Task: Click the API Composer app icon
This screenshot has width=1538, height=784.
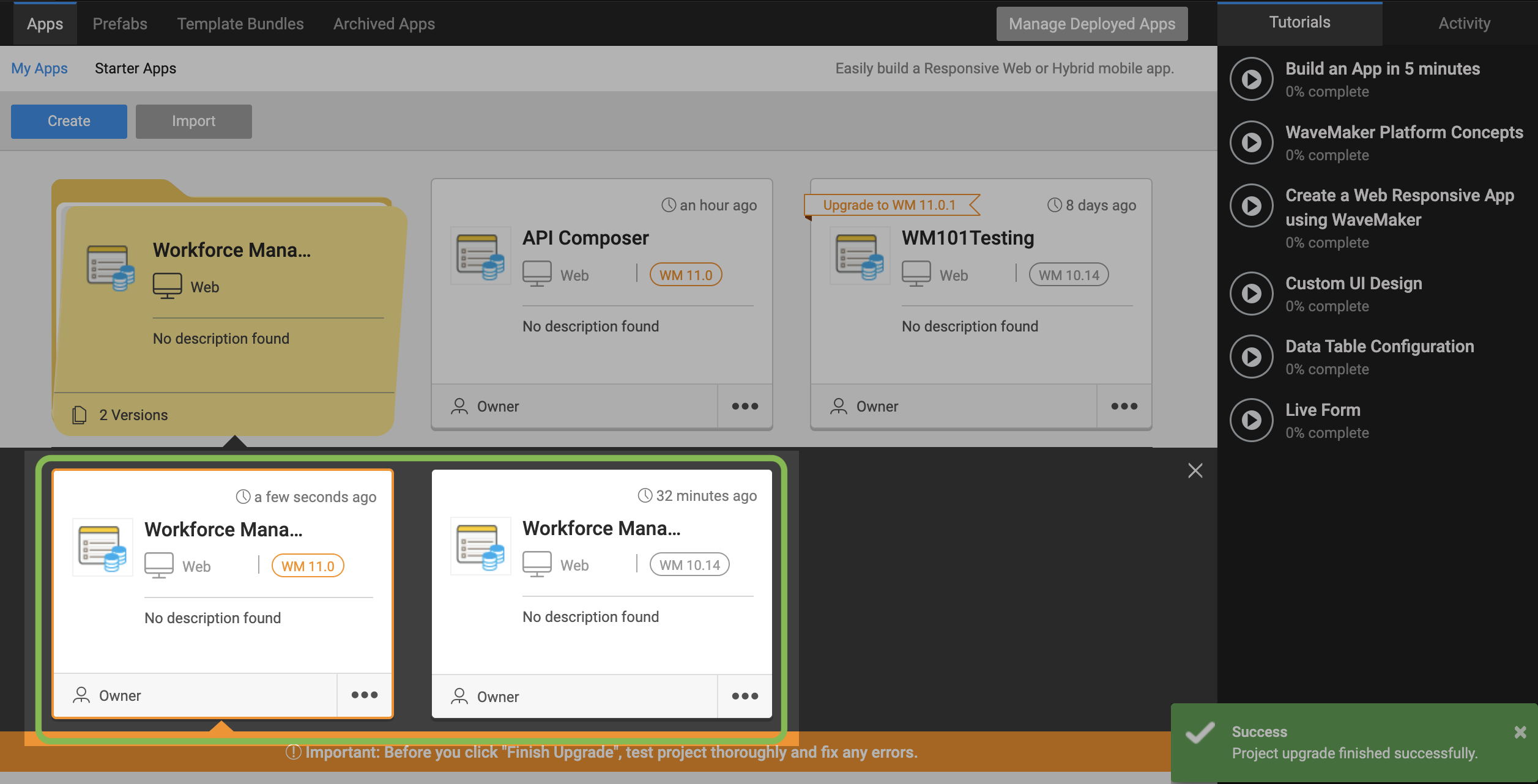Action: (480, 256)
